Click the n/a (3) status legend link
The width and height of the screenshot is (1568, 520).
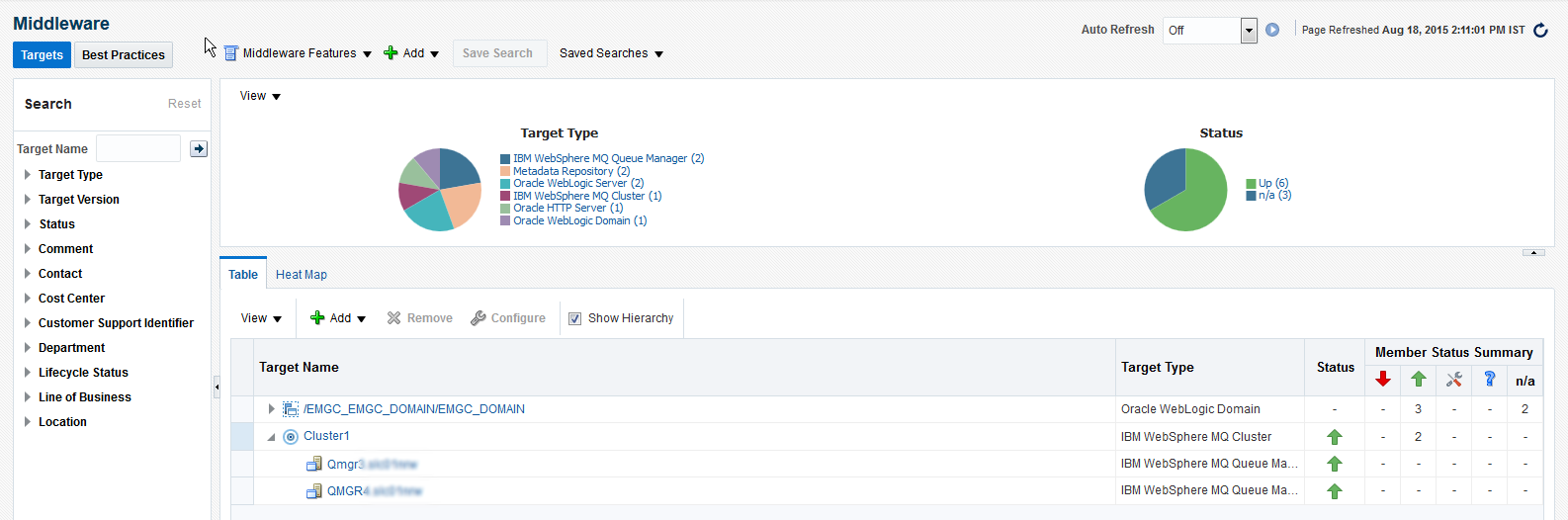tap(1274, 195)
